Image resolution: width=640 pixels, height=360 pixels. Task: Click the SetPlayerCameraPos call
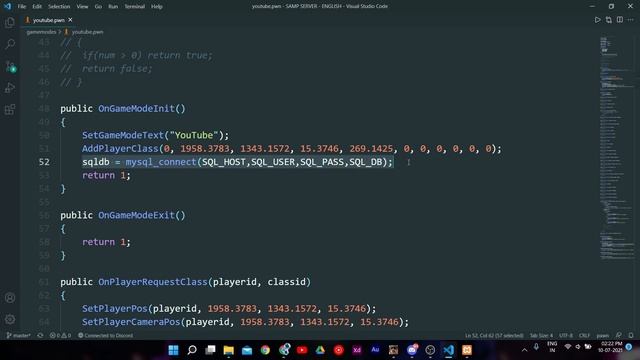(x=131, y=322)
